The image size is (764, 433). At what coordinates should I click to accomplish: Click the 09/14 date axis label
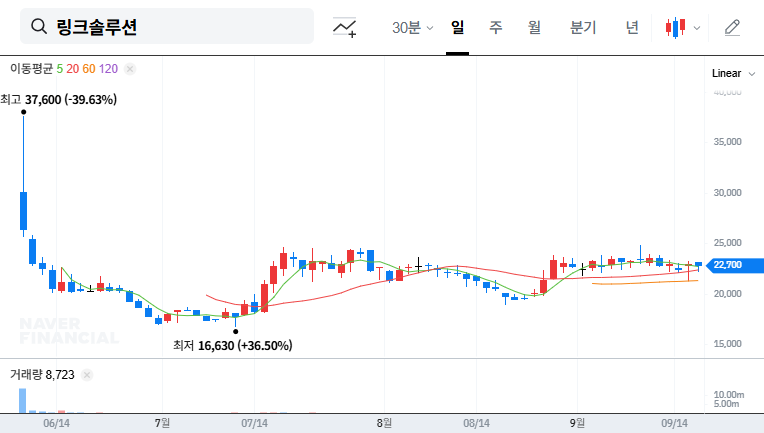point(674,423)
